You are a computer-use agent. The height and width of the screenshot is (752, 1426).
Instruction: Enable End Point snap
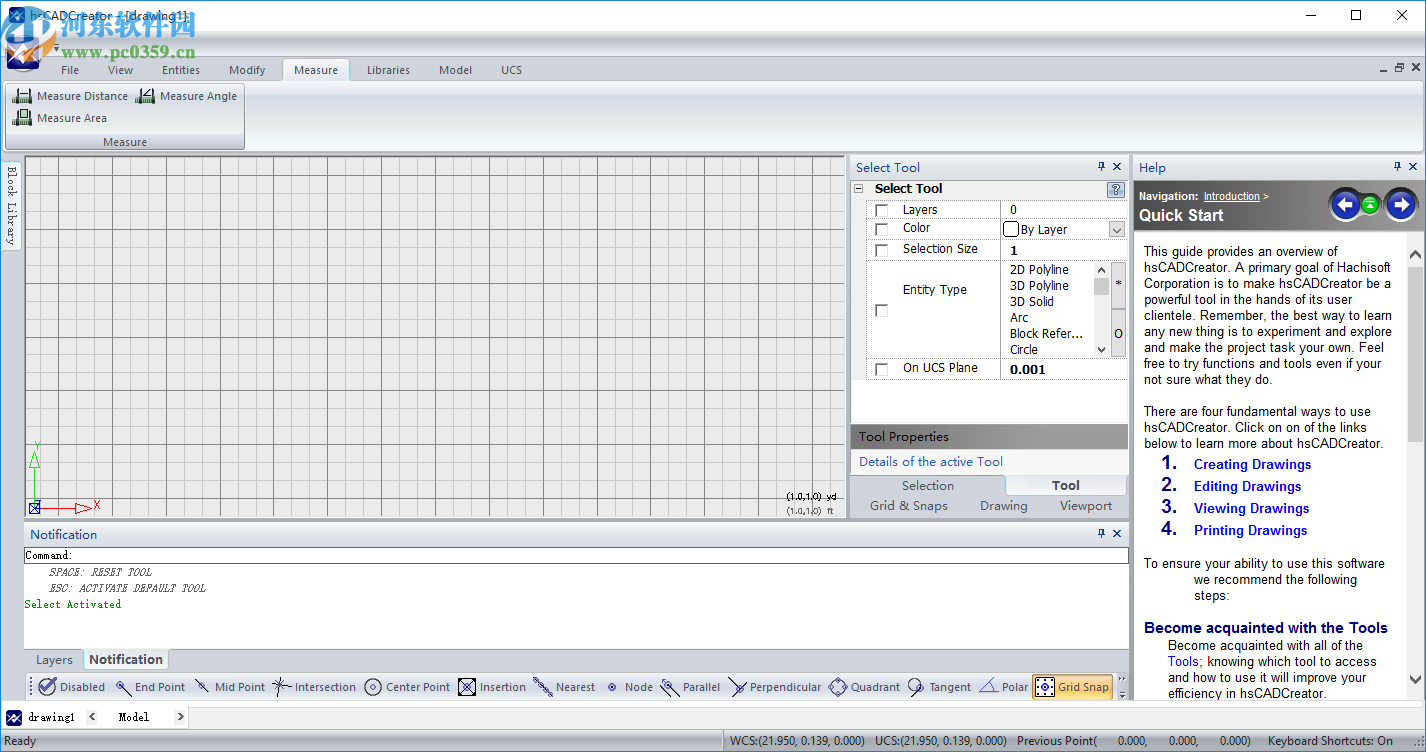click(x=150, y=687)
